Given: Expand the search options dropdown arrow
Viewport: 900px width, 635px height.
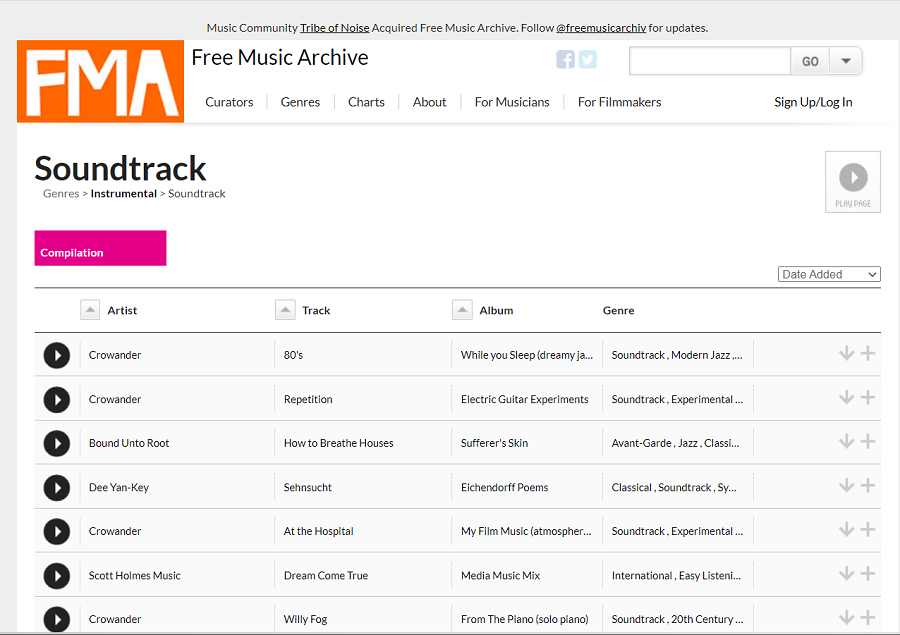Looking at the screenshot, I should click(846, 61).
